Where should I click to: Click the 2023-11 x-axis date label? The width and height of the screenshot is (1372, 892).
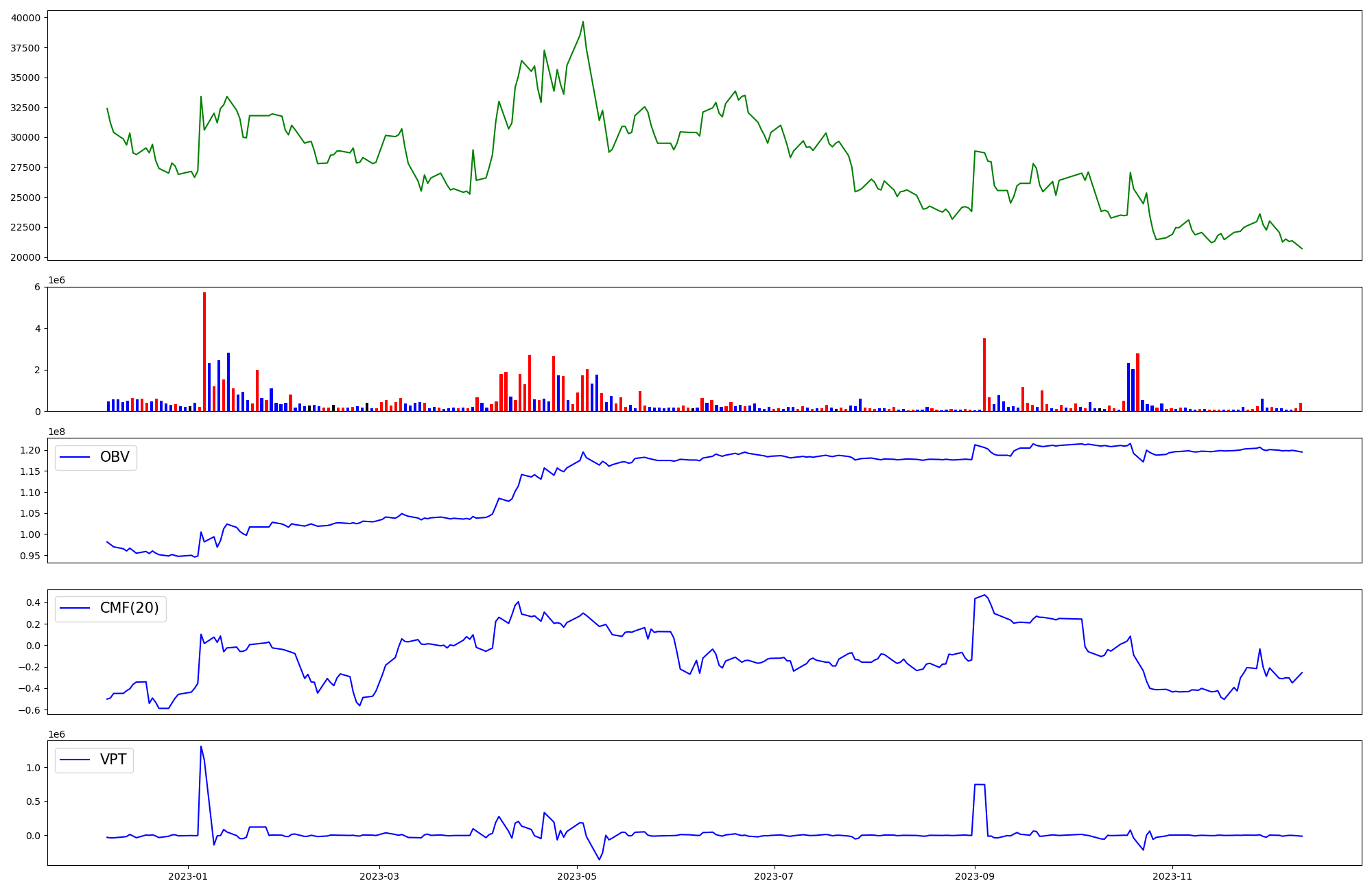coord(1172,876)
